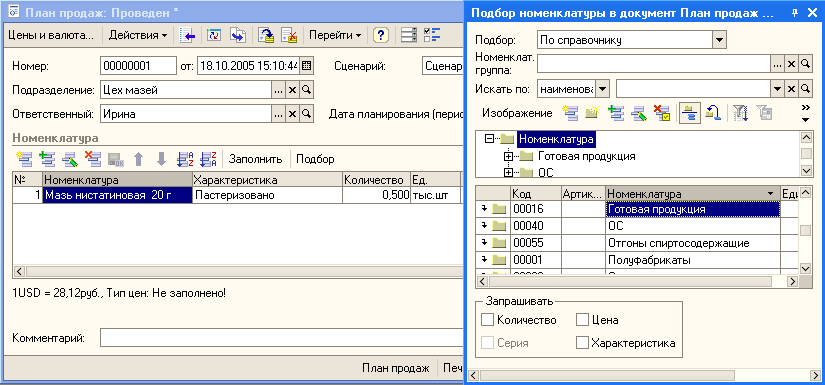Screen dimensions: 825x385
Task: Open filter and sort settings funnel icon
Action: point(740,113)
